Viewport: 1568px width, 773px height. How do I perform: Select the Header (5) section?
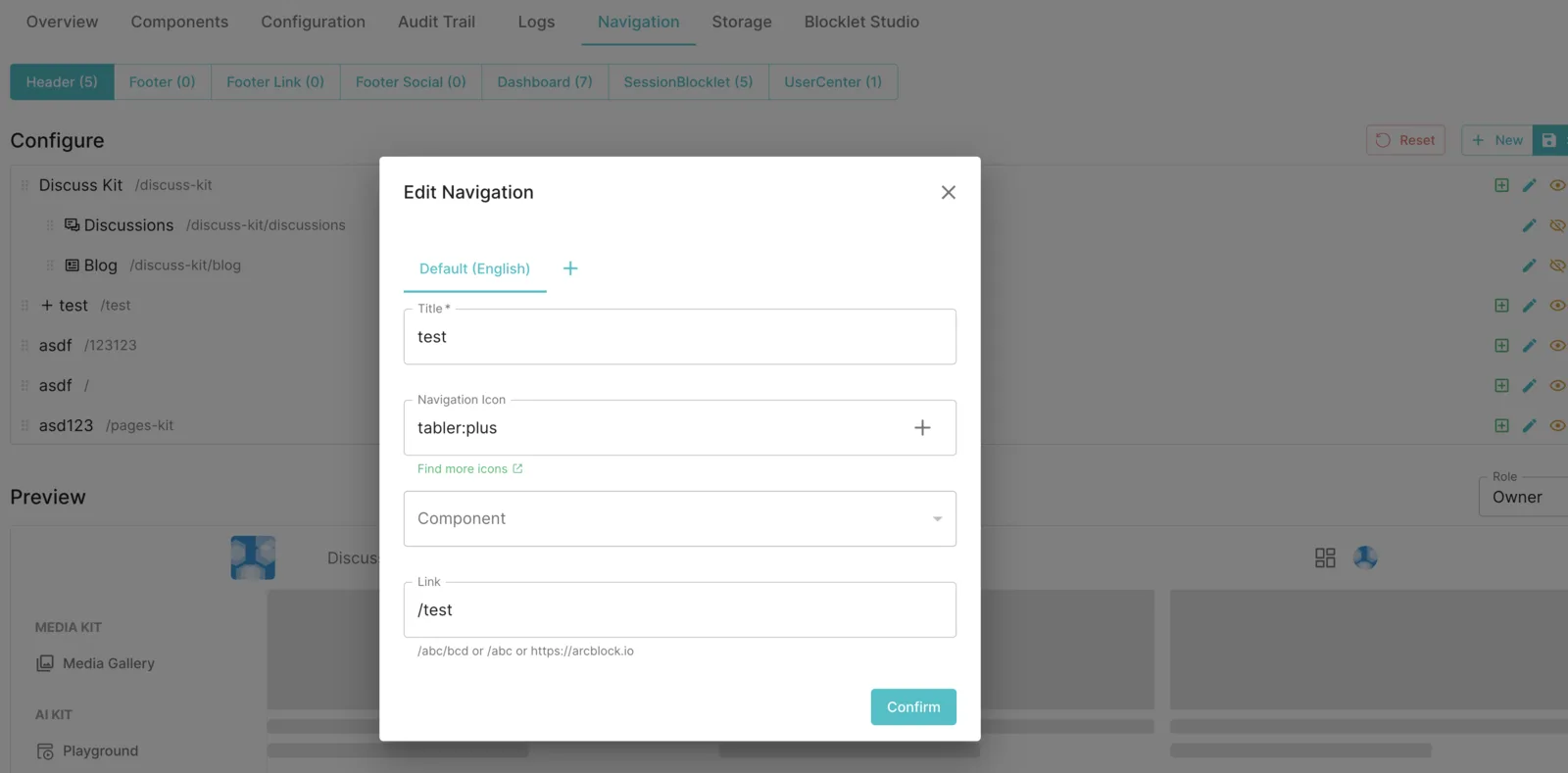(x=62, y=82)
